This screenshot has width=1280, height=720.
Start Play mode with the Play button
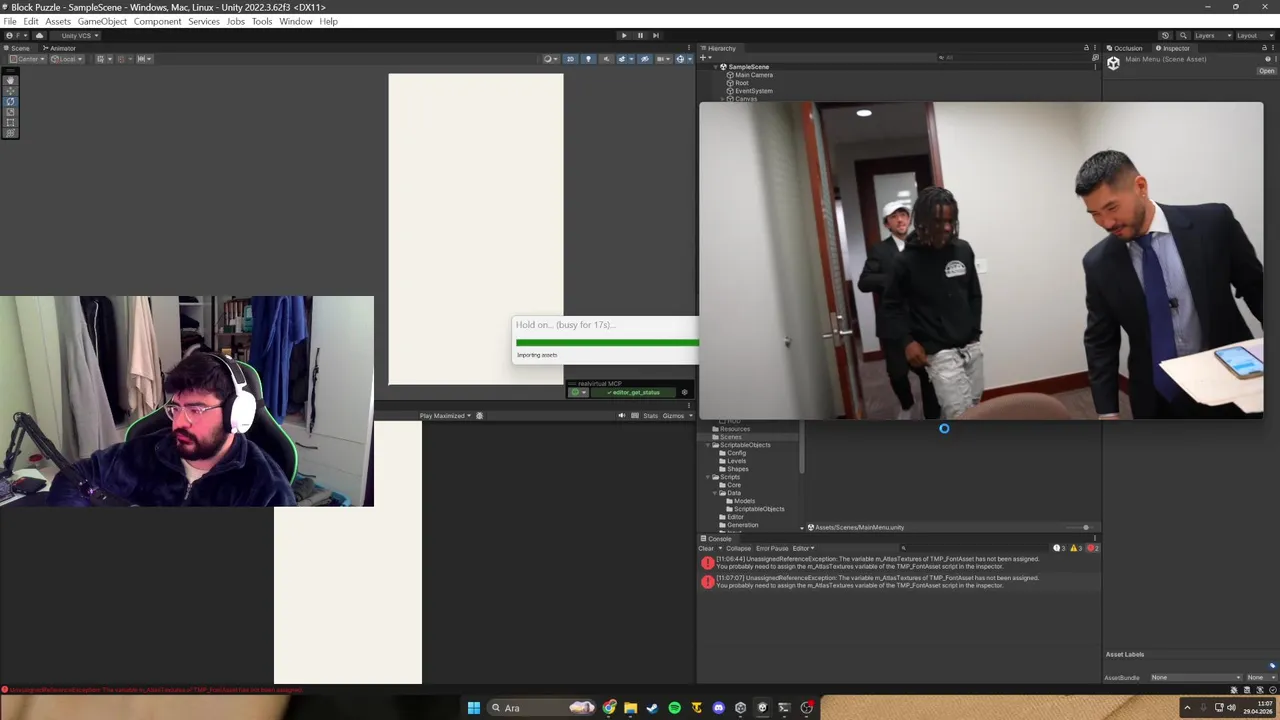click(x=624, y=35)
